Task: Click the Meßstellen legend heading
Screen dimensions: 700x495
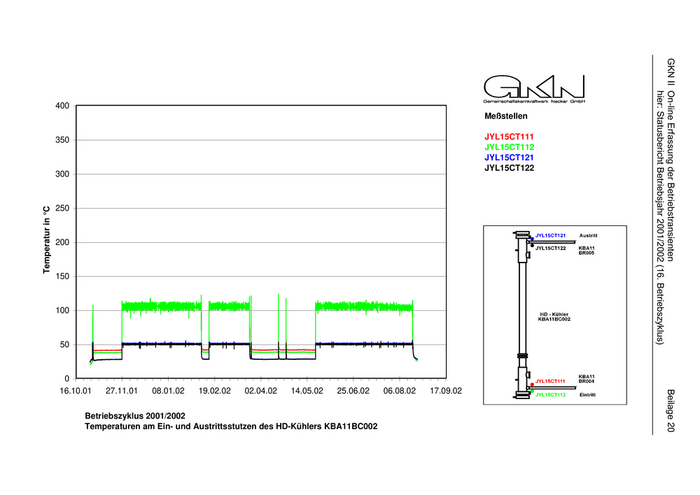Action: 505,117
